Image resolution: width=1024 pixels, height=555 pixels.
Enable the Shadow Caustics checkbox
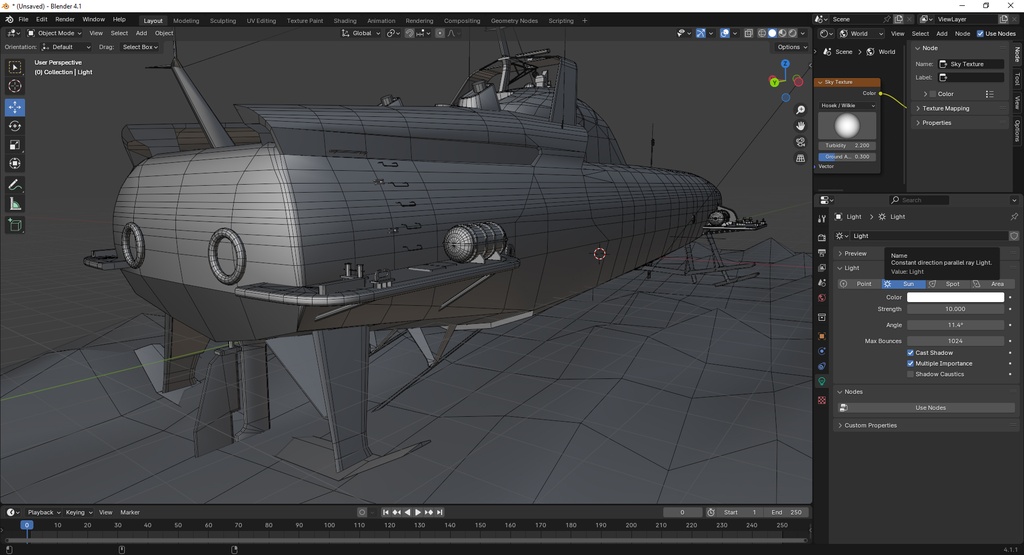point(910,374)
